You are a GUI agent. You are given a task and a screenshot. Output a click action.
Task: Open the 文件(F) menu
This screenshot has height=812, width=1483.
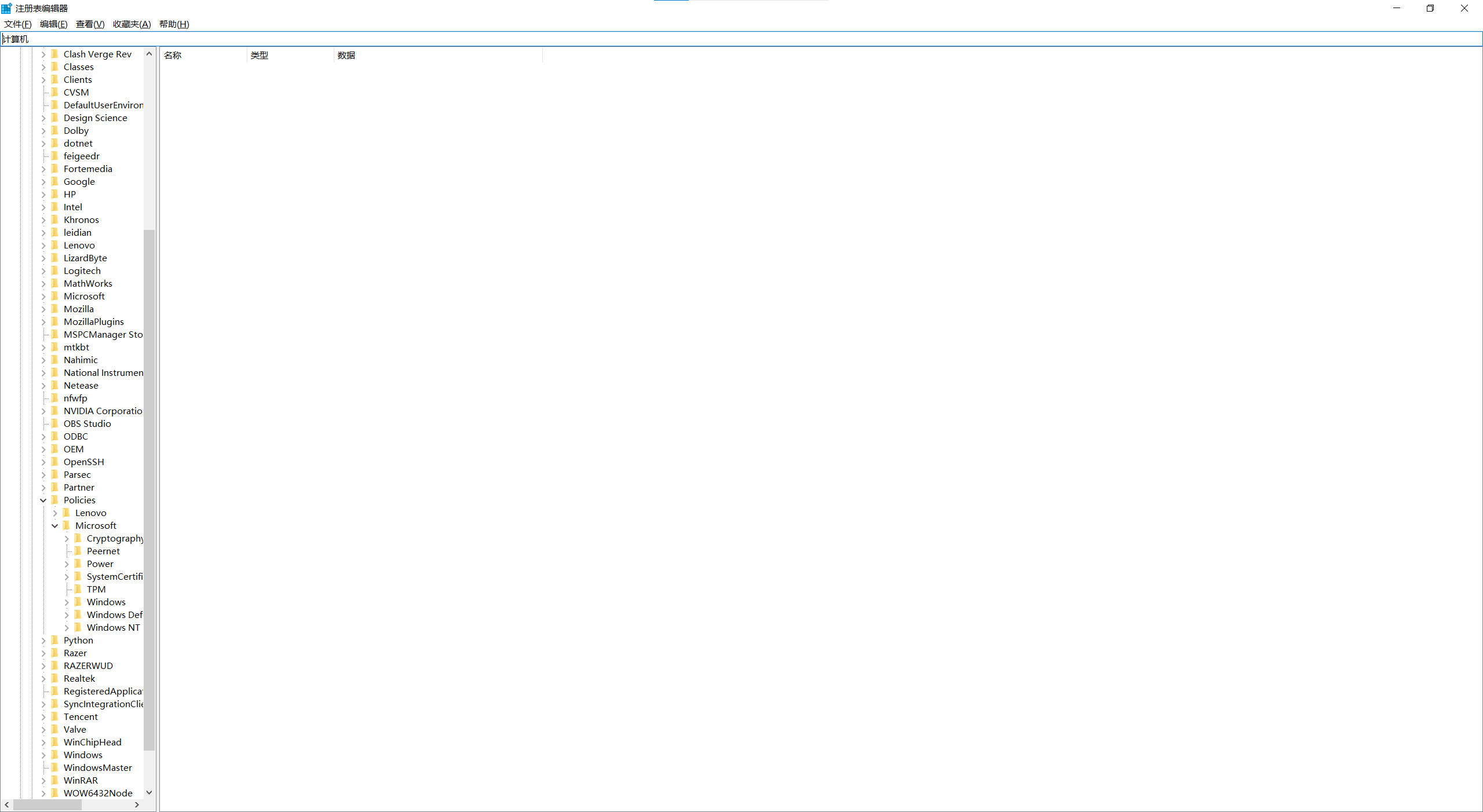coord(17,24)
